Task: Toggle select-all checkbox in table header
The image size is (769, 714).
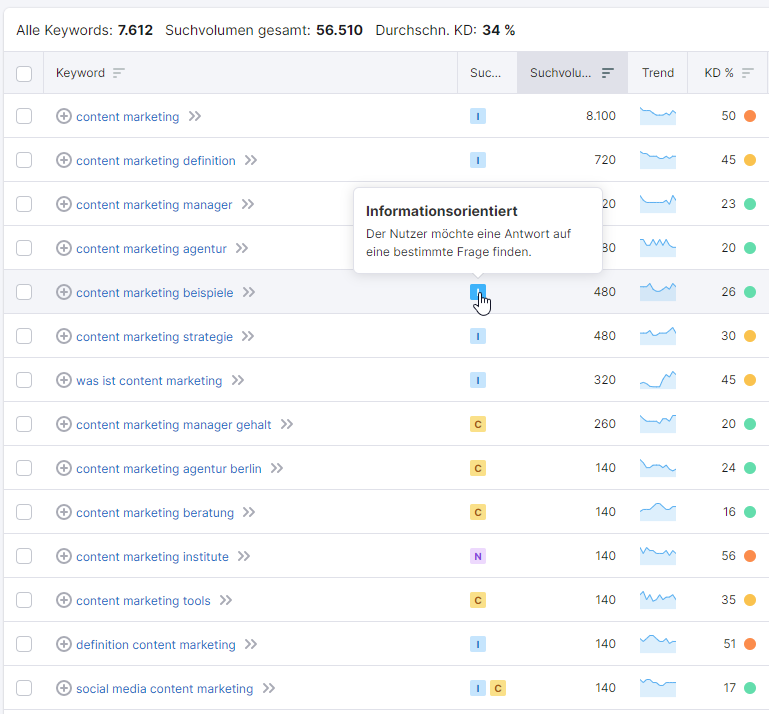Action: 24,74
